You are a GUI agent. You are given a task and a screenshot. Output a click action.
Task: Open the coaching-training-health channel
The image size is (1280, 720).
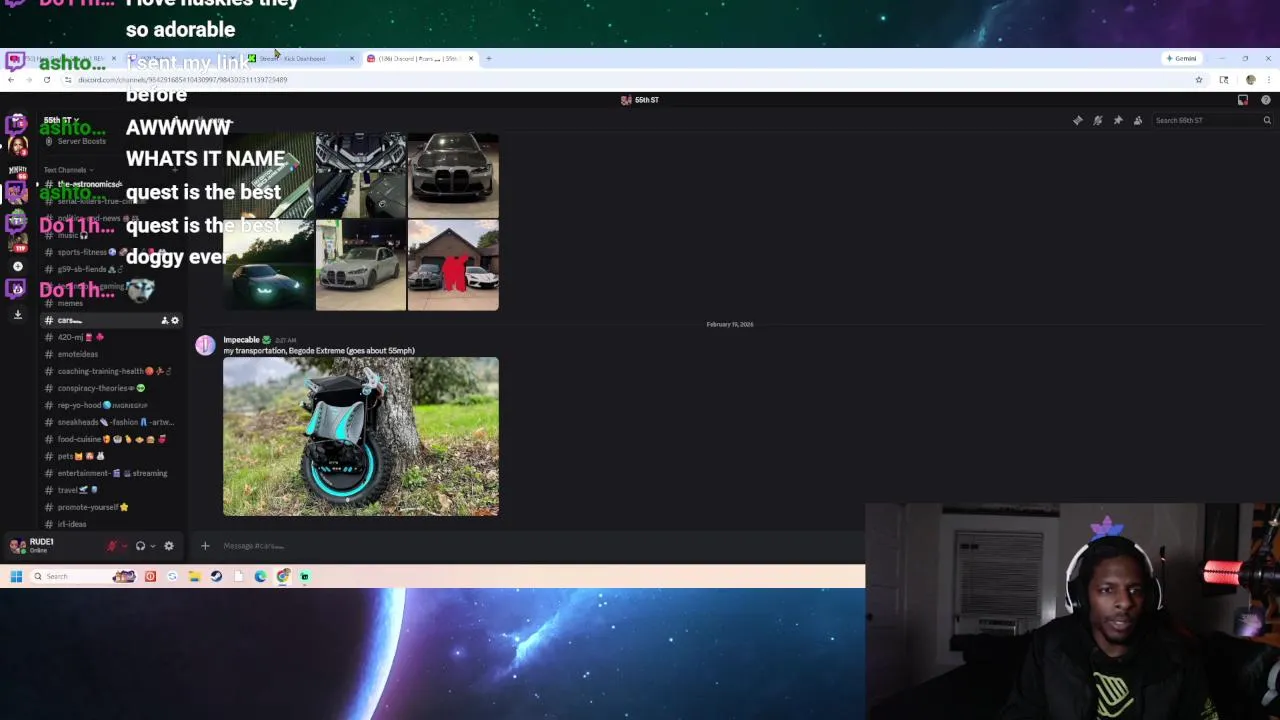110,371
